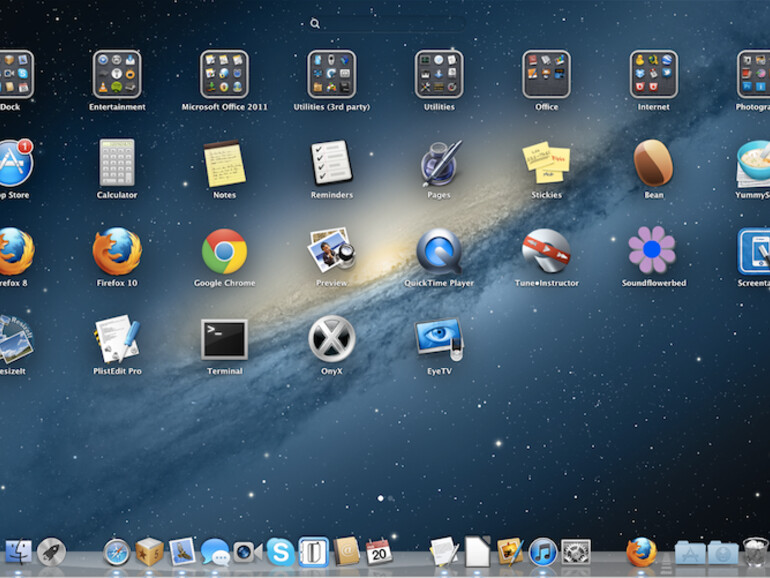
Task: Open the Terminal app
Action: click(x=224, y=340)
